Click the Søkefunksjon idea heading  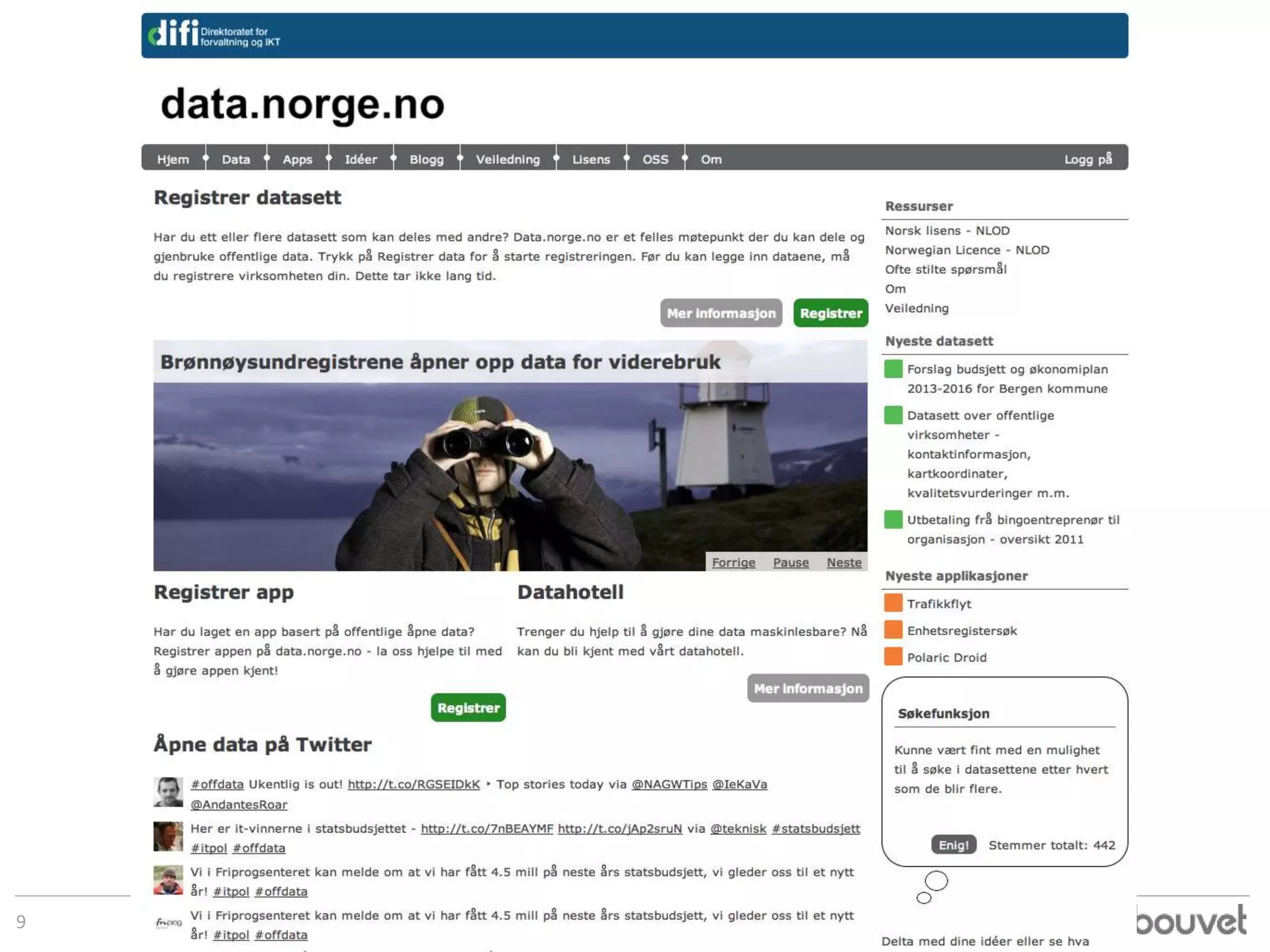943,713
